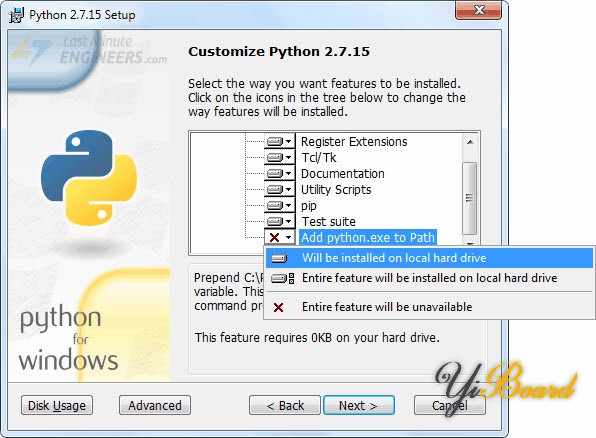Select the Documentation tree row
596x438 pixels.
pyautogui.click(x=342, y=173)
